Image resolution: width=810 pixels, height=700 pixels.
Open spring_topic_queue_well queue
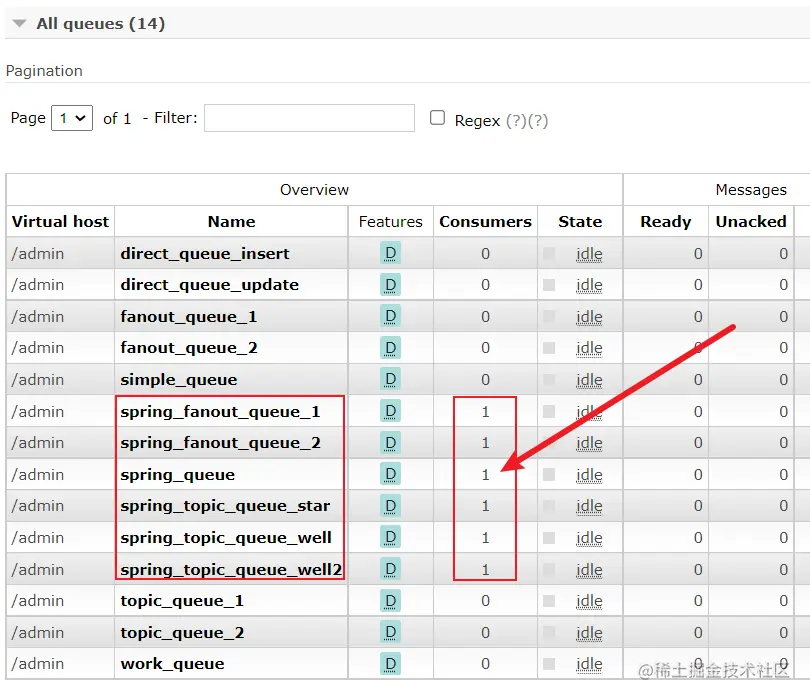tap(226, 538)
